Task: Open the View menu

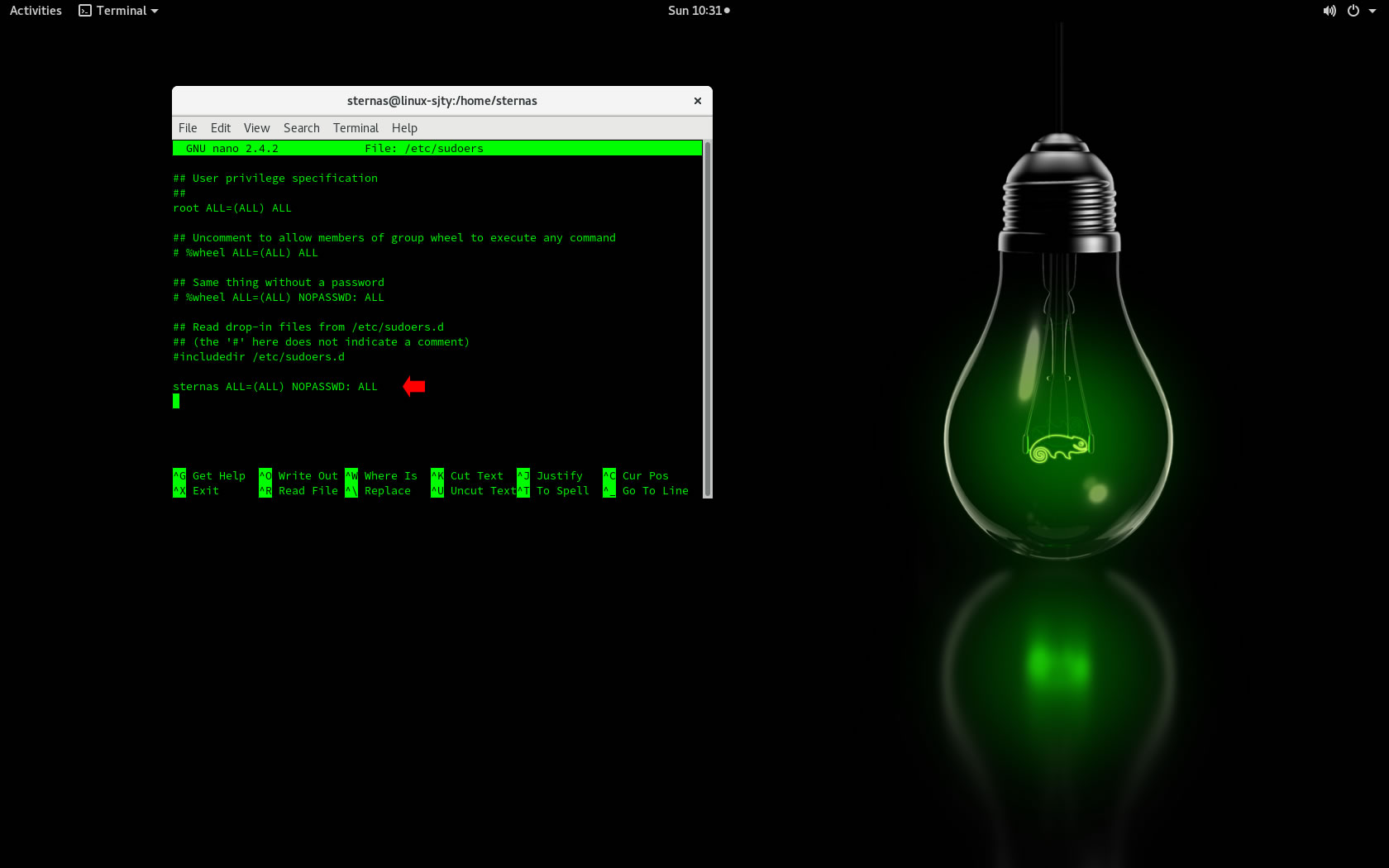Action: tap(256, 128)
